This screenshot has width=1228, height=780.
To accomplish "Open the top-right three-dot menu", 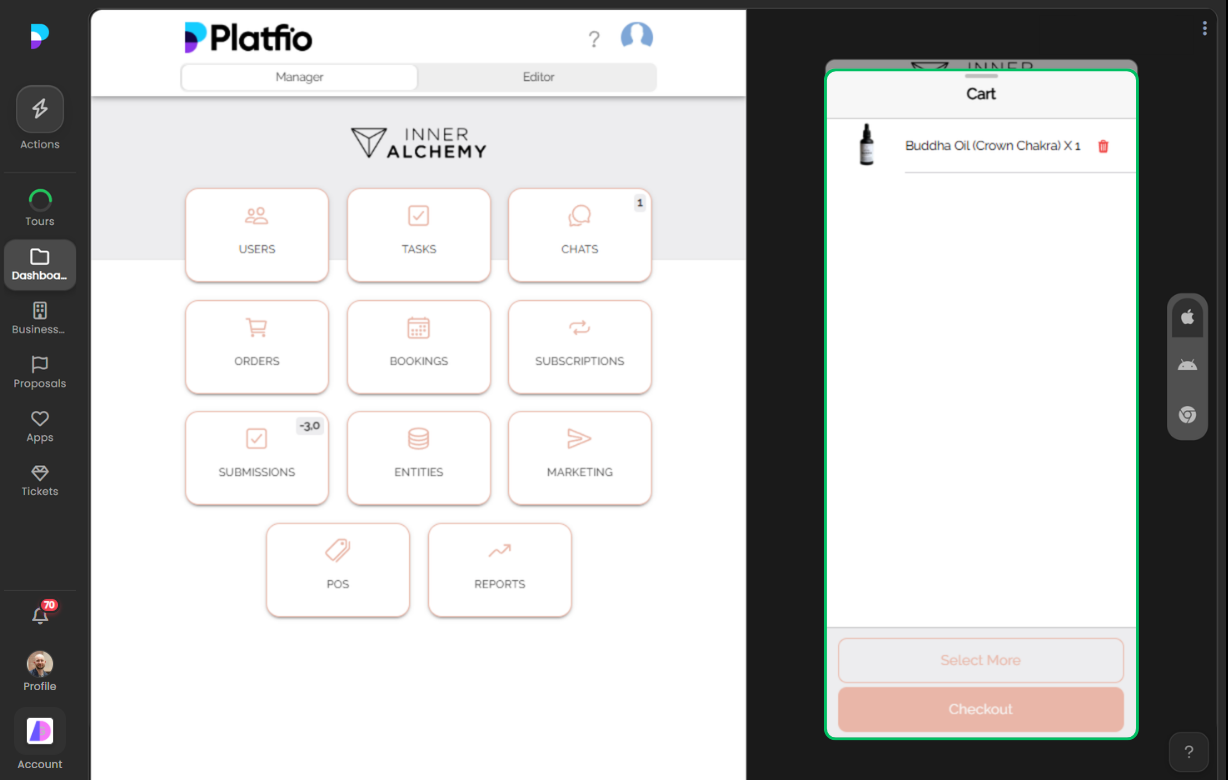I will (x=1204, y=28).
